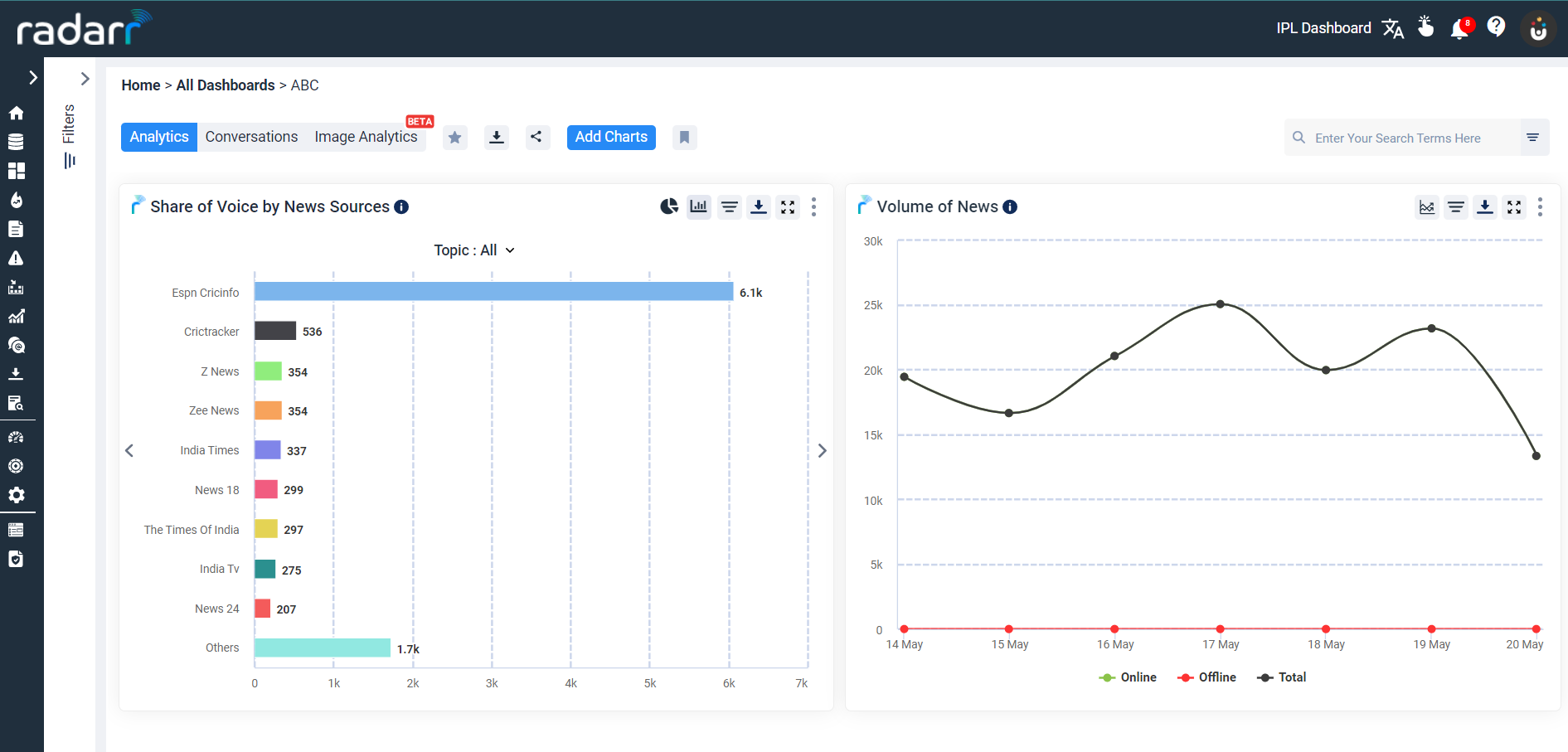The width and height of the screenshot is (1568, 752).
Task: Open the settings gear icon in sidebar
Action: pyautogui.click(x=16, y=495)
